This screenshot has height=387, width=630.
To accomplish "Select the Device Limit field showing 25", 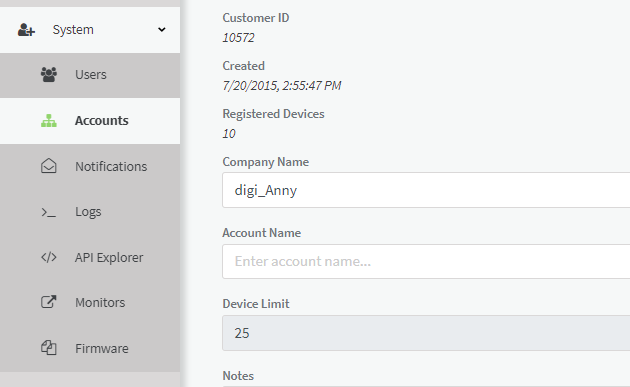I will pyautogui.click(x=426, y=333).
